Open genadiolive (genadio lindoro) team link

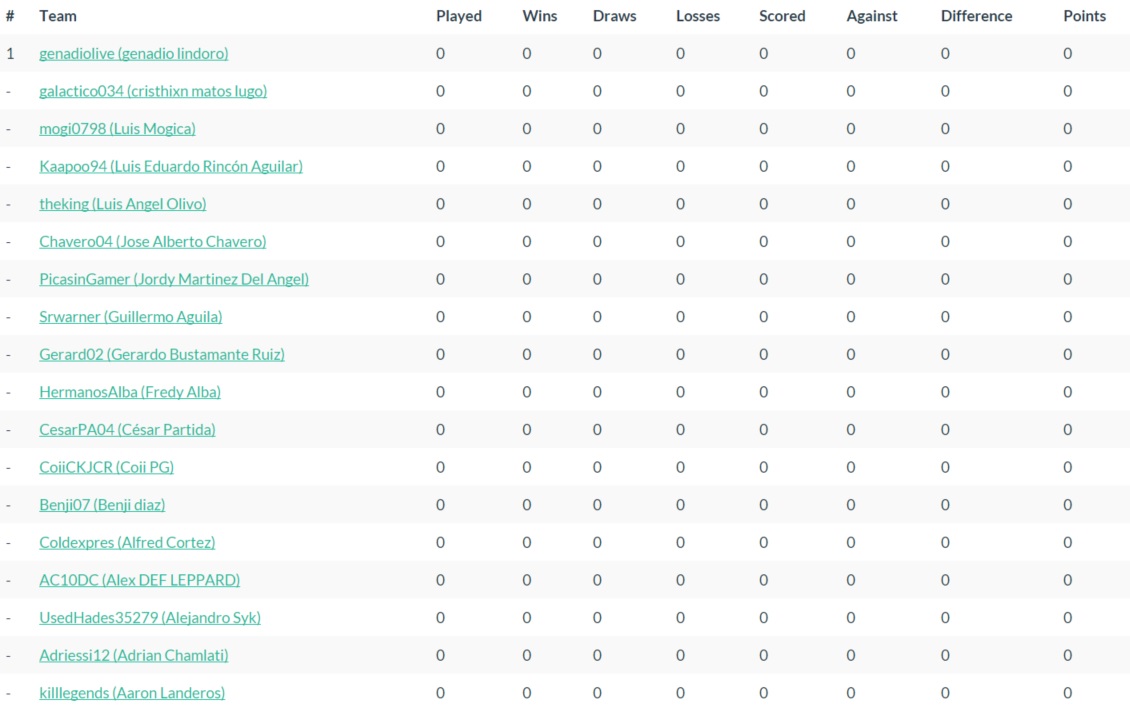133,54
